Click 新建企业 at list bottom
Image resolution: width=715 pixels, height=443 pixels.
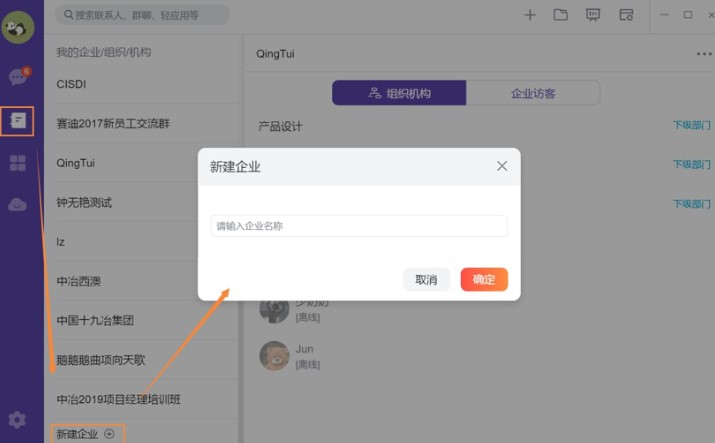click(77, 434)
